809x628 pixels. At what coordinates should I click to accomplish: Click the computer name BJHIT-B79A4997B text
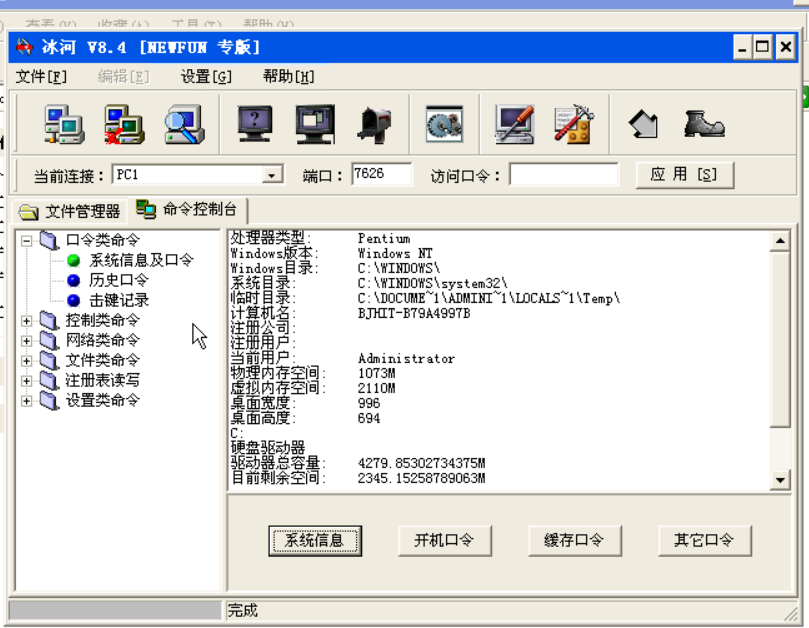tap(414, 313)
